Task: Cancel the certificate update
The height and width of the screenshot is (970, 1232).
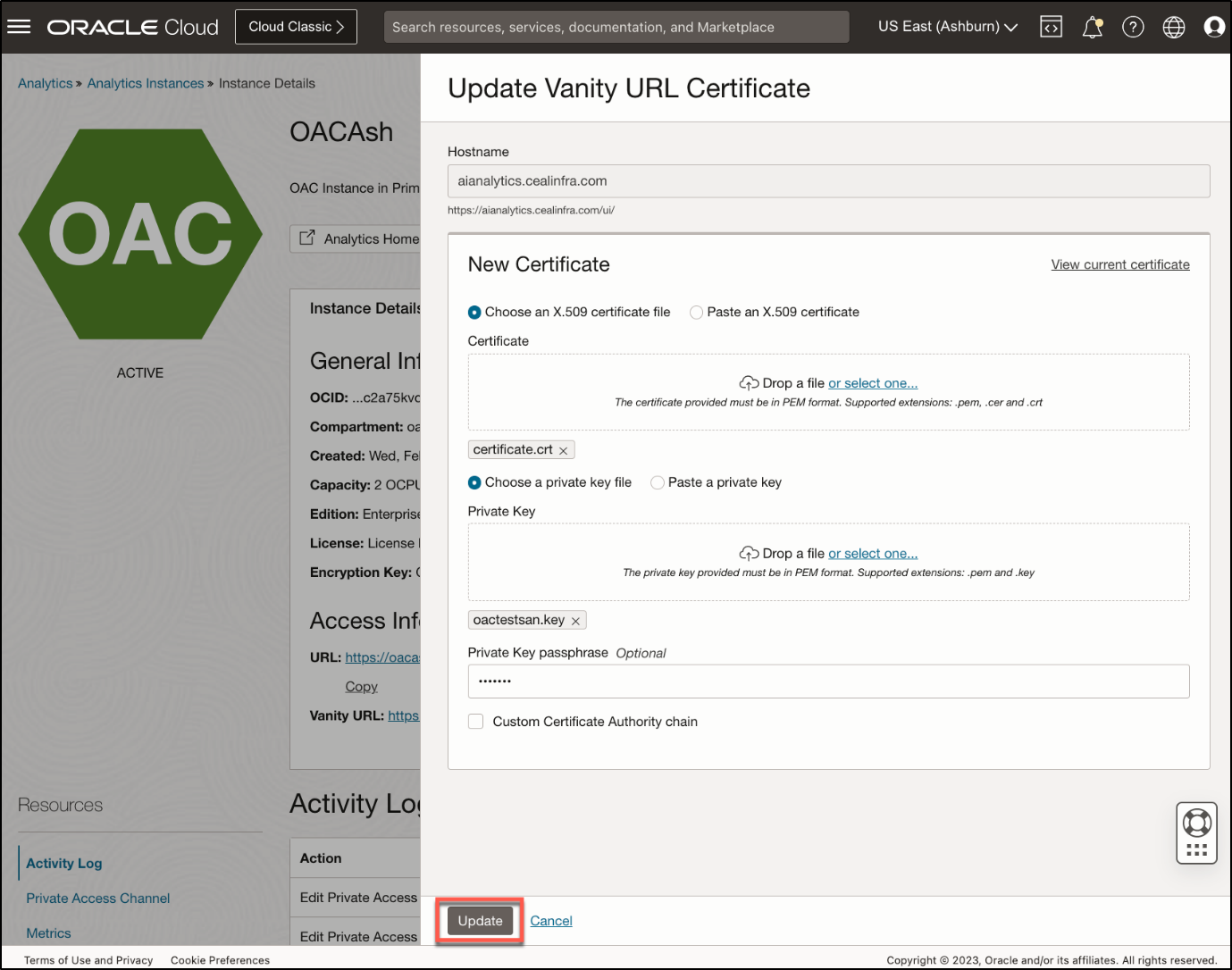Action: (551, 921)
